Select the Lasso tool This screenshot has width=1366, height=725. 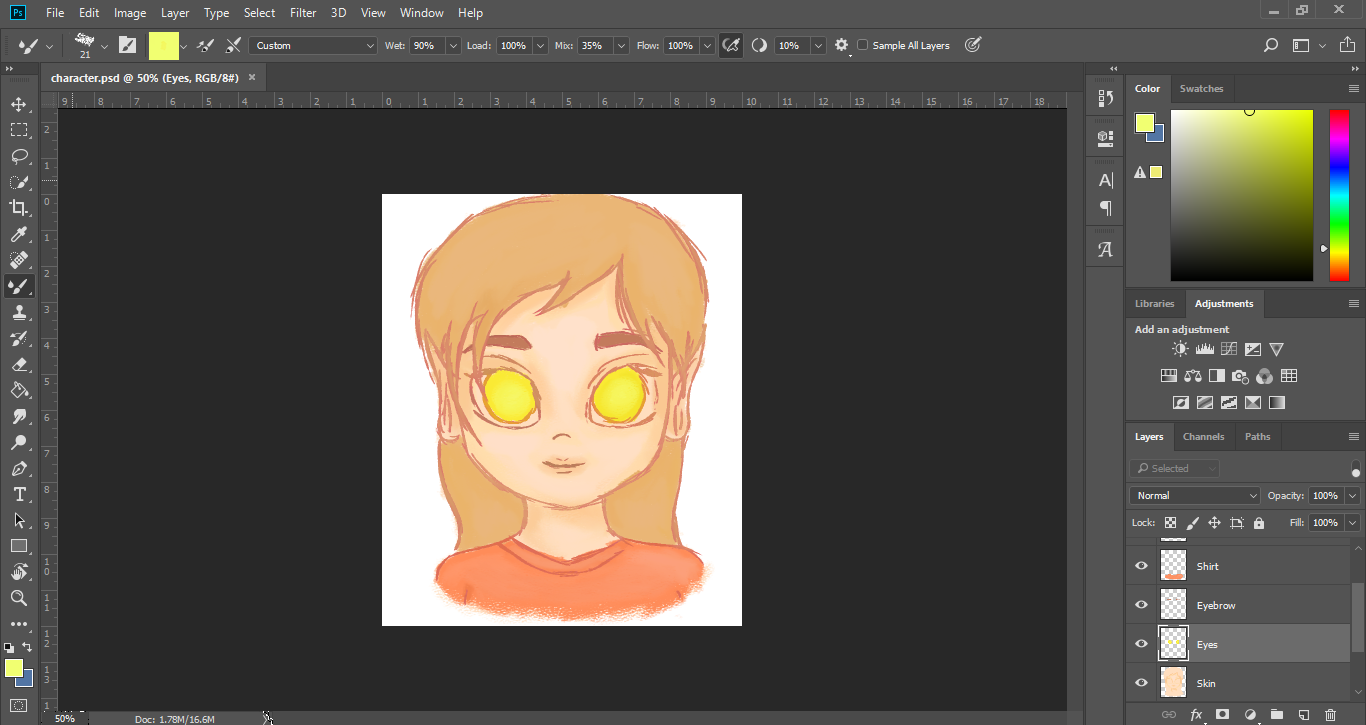(x=19, y=156)
